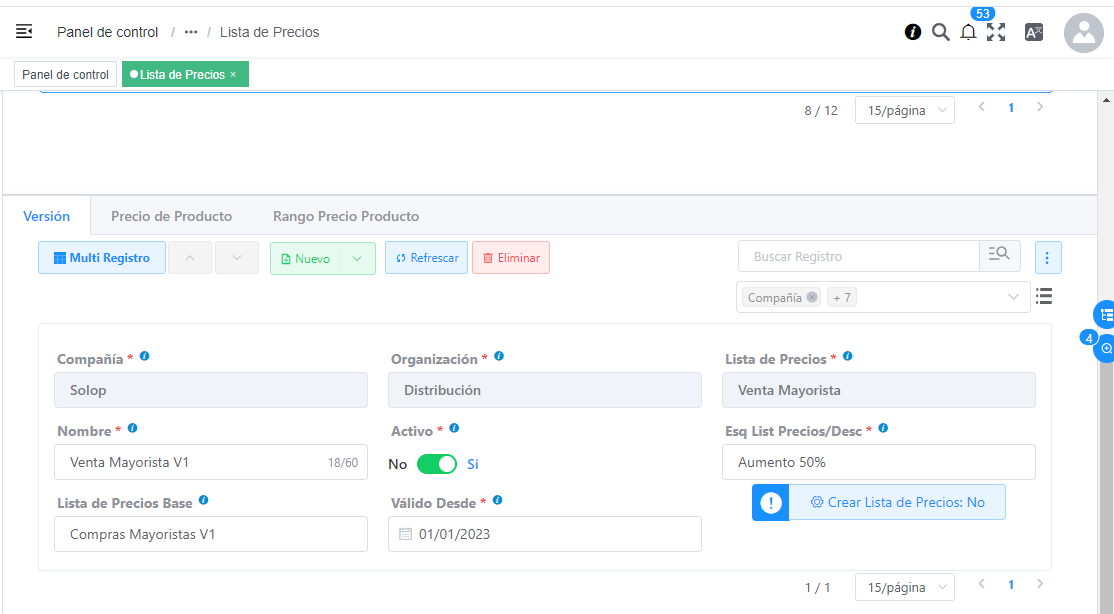Collapse the sidebar menu hamburger icon
This screenshot has height=614, width=1114.
[24, 32]
